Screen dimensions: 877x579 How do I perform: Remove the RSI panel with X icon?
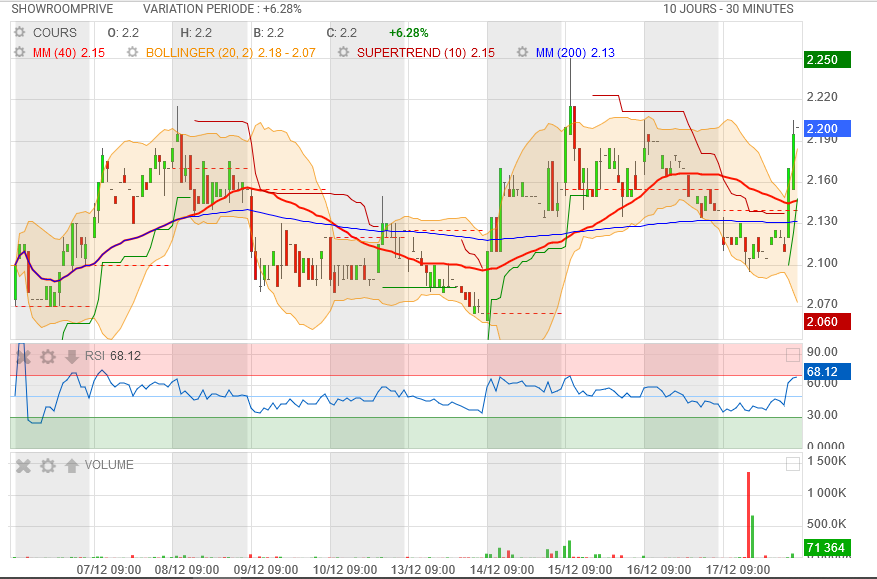pos(23,356)
